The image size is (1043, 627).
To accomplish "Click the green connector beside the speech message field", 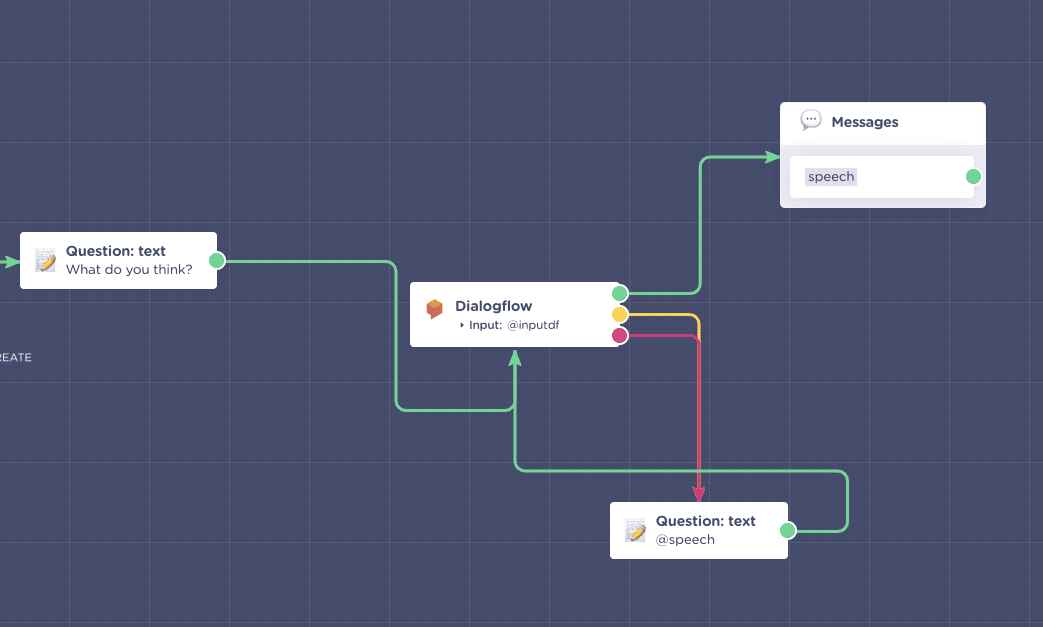I will click(973, 176).
